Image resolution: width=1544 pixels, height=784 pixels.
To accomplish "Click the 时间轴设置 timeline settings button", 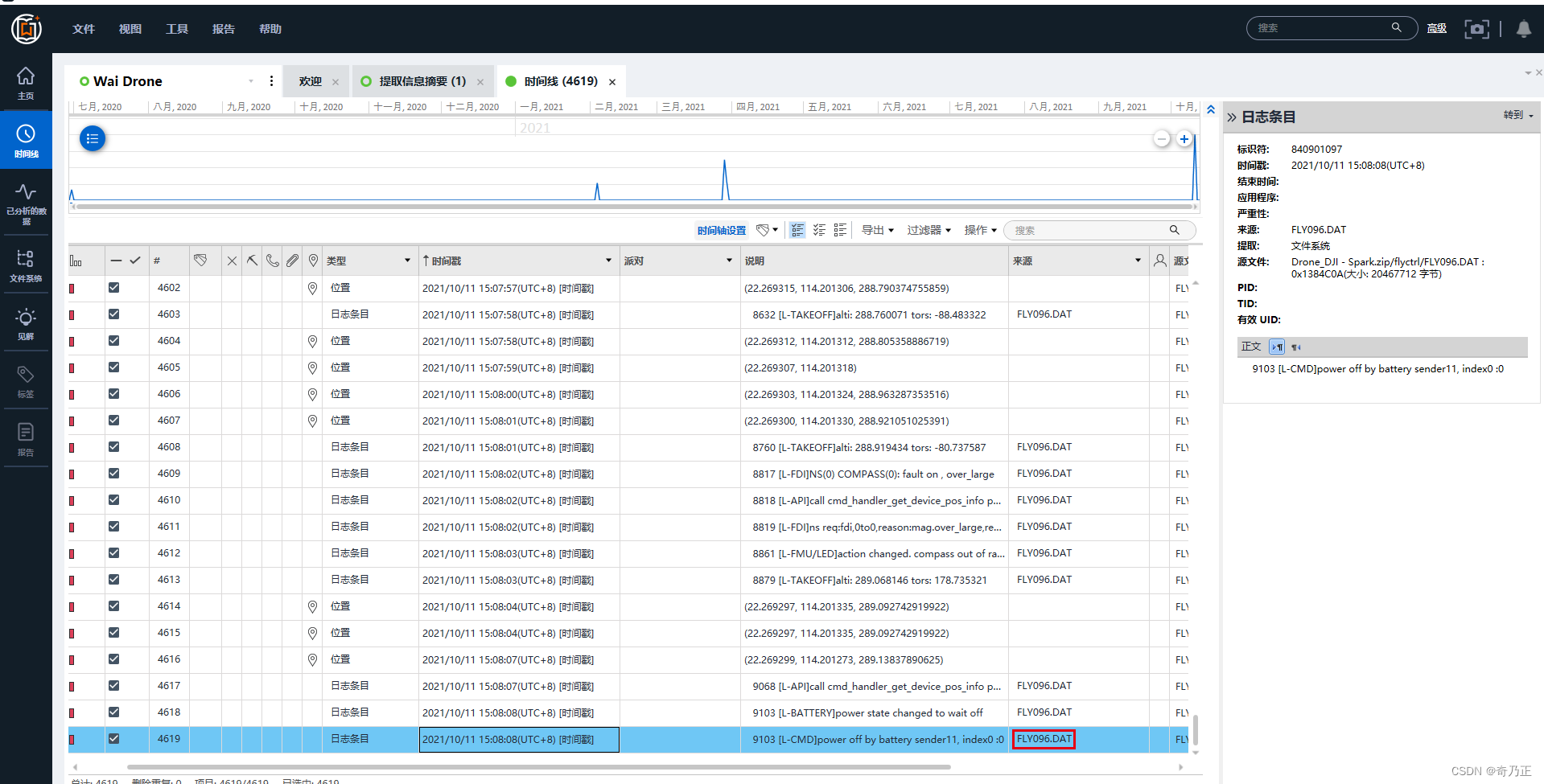I will [x=722, y=230].
